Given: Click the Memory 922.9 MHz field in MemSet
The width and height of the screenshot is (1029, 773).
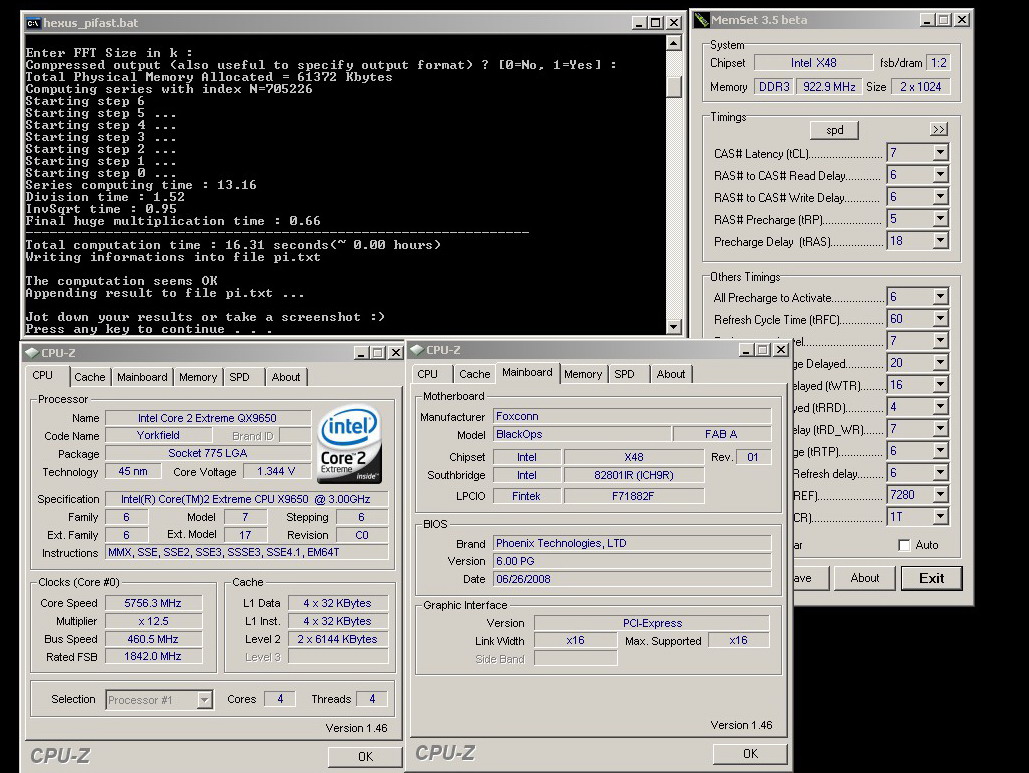Looking at the screenshot, I should pos(830,87).
